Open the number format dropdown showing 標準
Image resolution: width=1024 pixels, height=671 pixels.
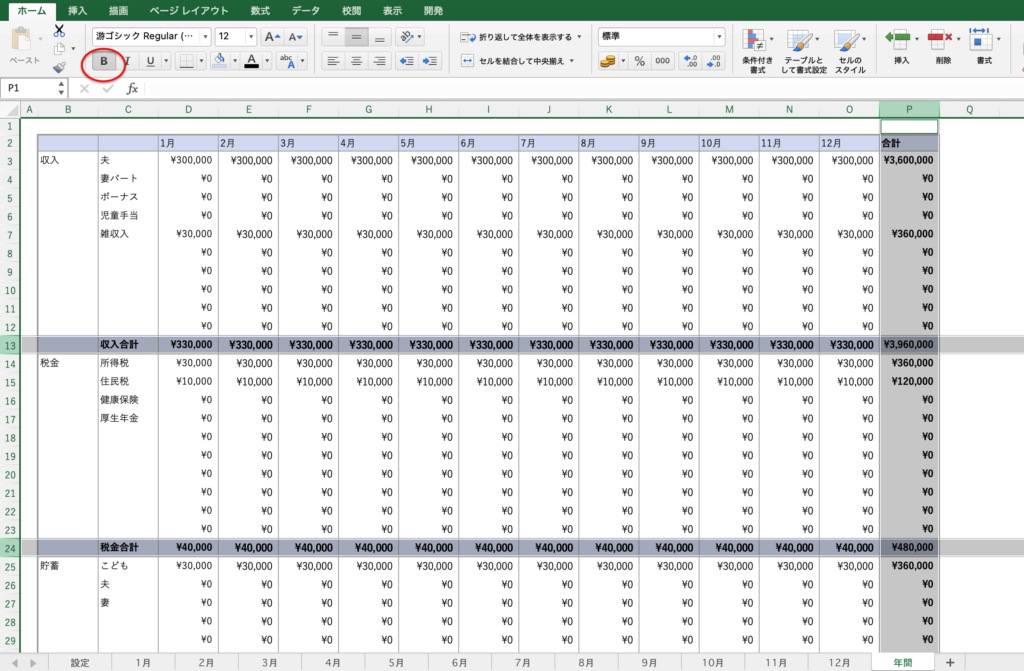point(661,37)
